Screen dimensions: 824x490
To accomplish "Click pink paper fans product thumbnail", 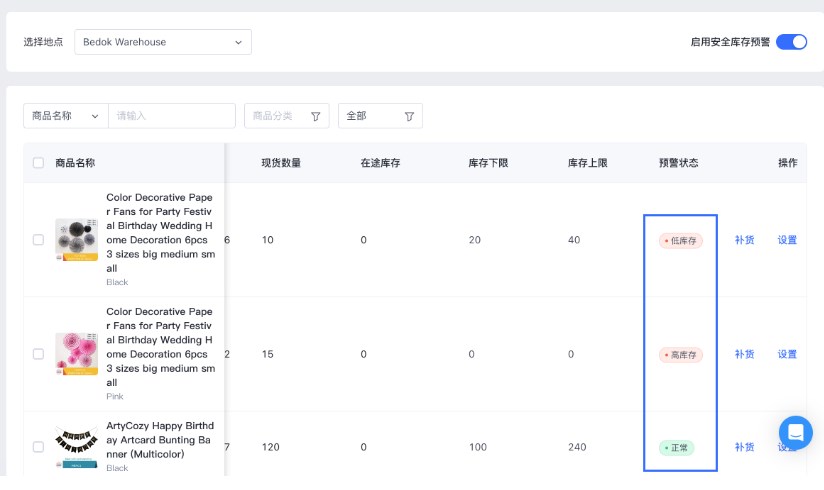I will [77, 354].
